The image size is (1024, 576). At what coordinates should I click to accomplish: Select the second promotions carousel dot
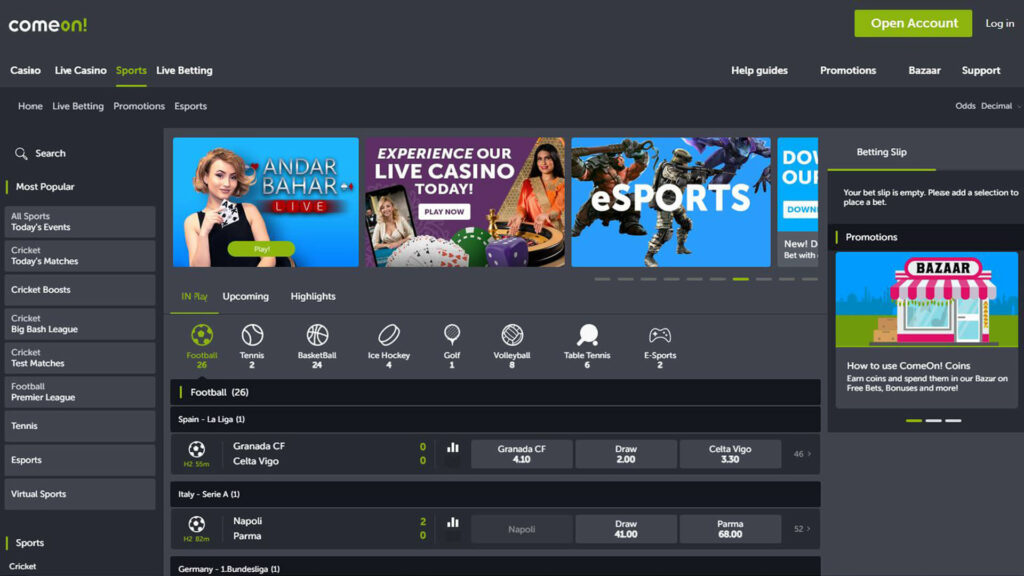(933, 421)
